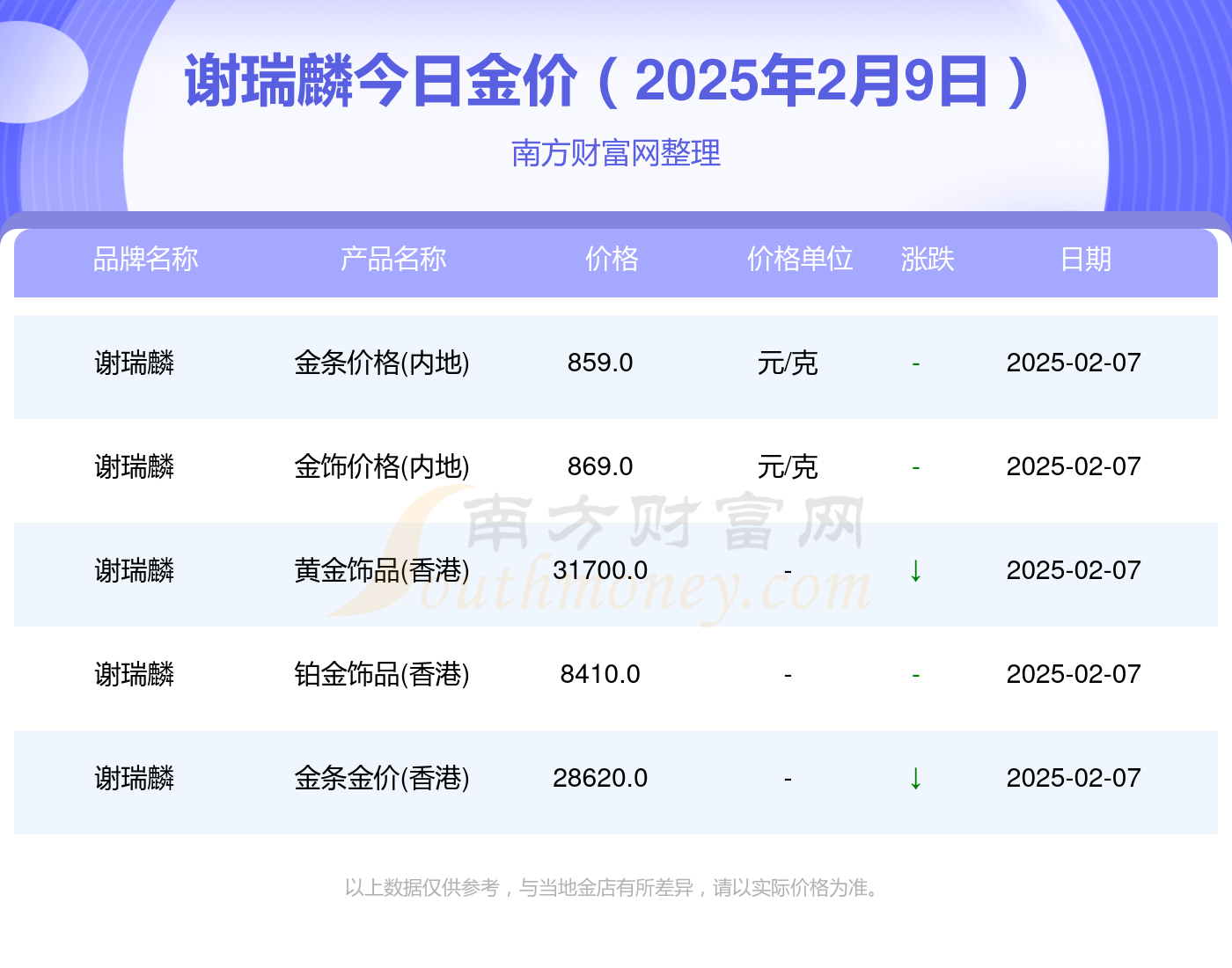This screenshot has height=968, width=1232.
Task: Click the down arrow in 金条金价(香港) row
Action: click(x=916, y=778)
